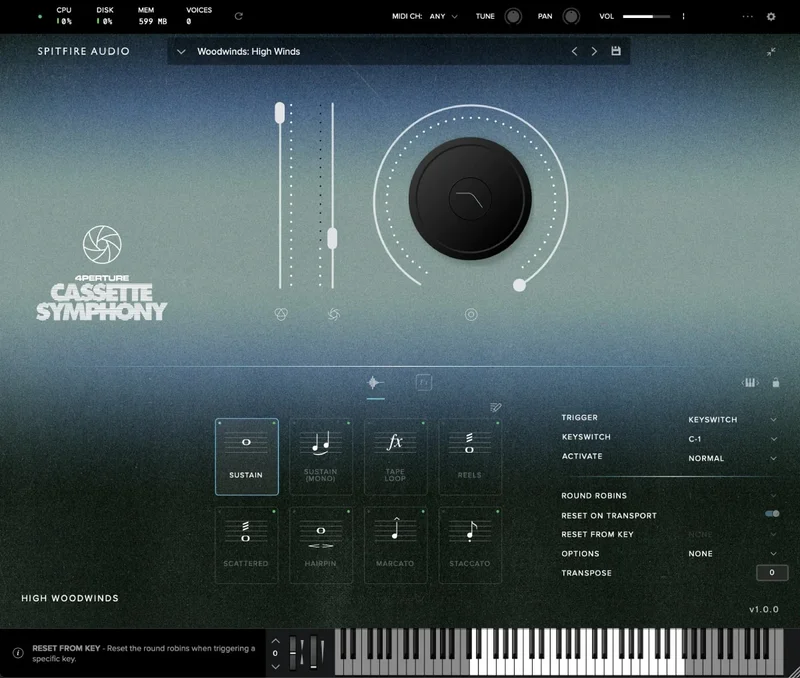The height and width of the screenshot is (678, 800).
Task: Switch to the FX tab
Action: [x=423, y=383]
